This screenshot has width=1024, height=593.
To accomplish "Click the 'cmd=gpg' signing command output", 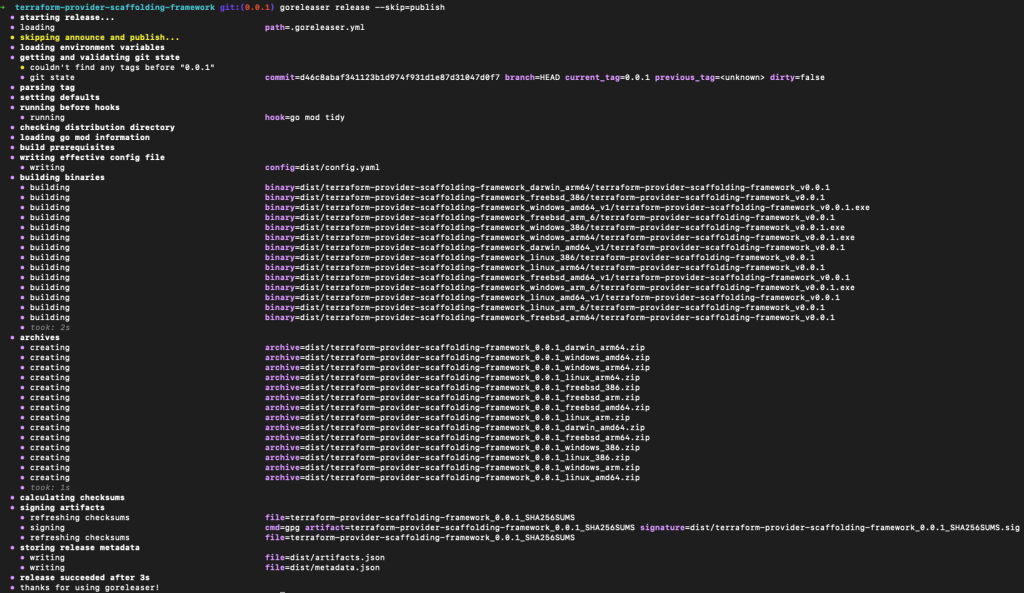I will (280, 527).
